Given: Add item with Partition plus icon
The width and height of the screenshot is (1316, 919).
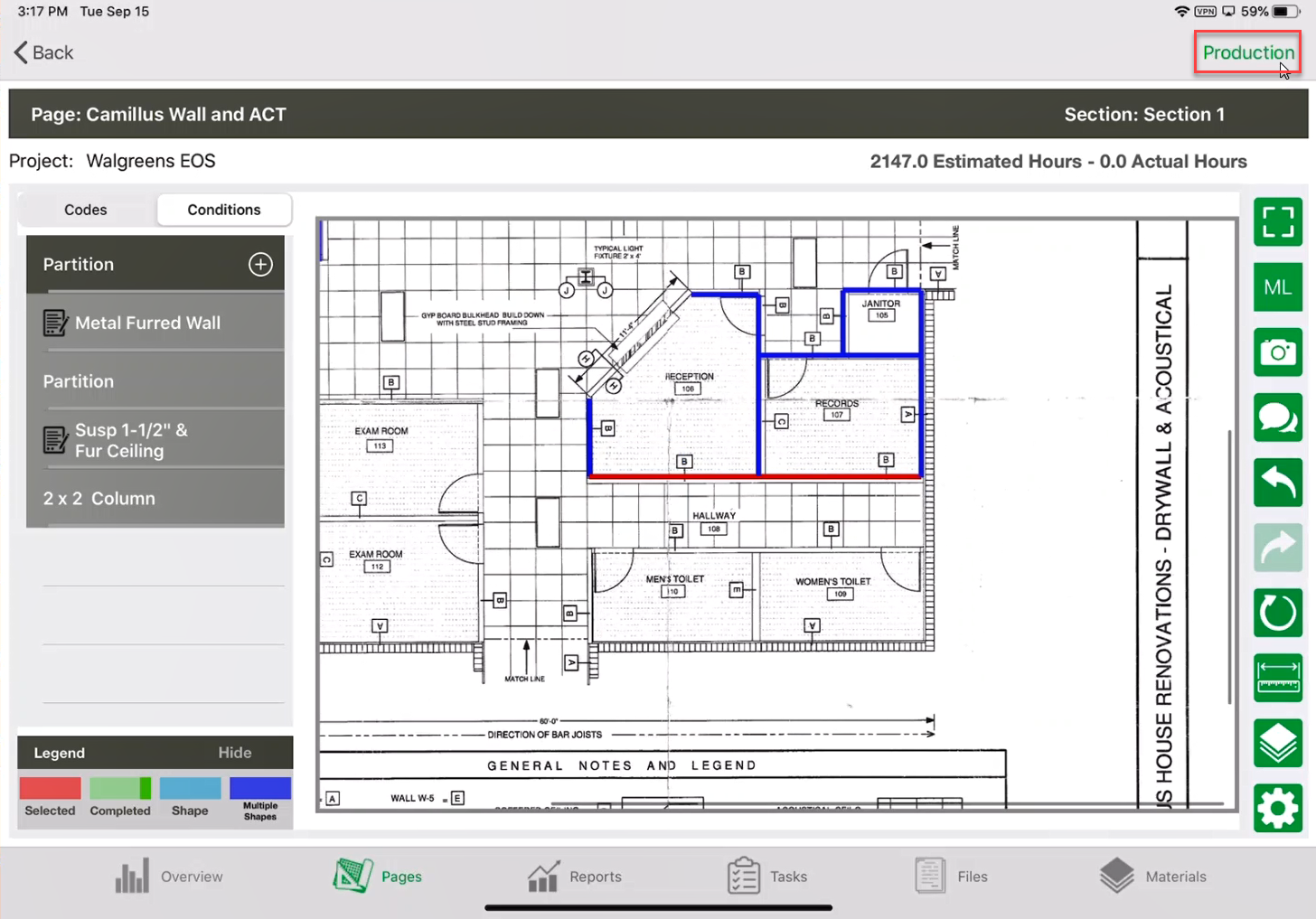Looking at the screenshot, I should (260, 265).
